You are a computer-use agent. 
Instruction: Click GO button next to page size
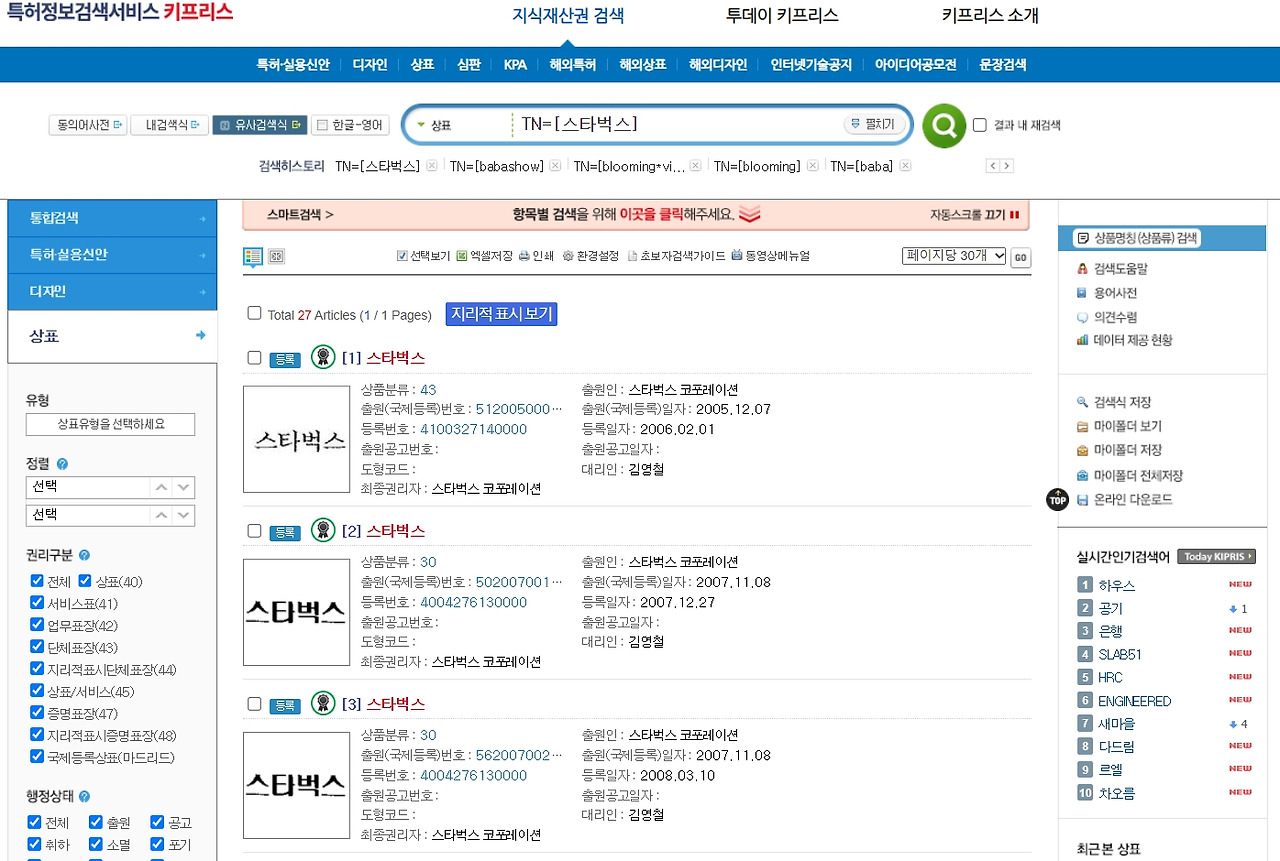coord(1020,257)
